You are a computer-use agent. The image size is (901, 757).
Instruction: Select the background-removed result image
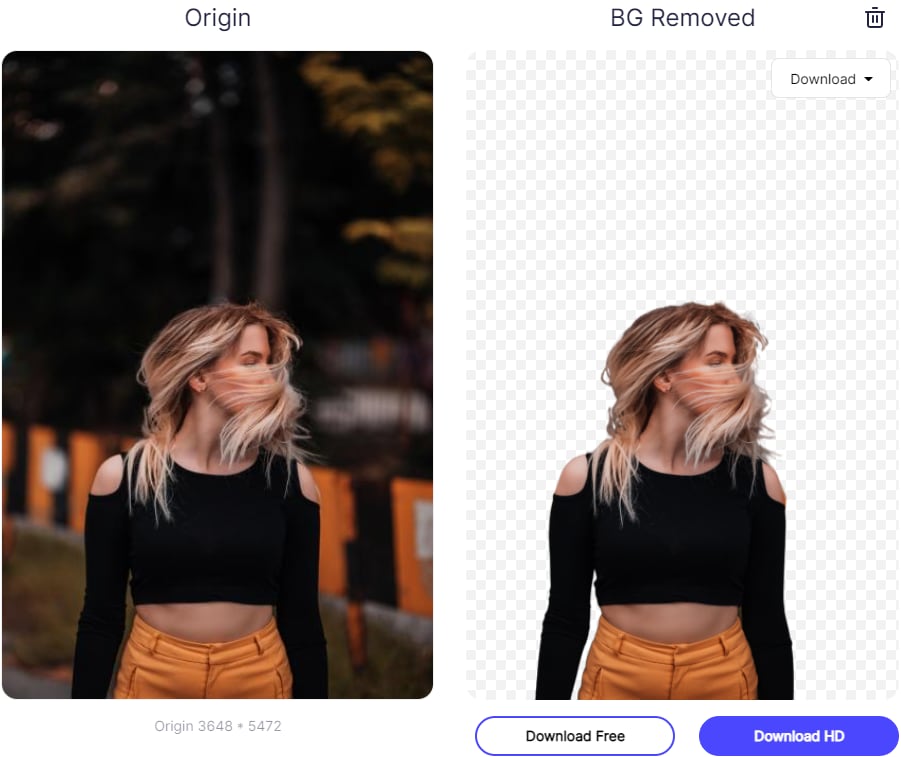[x=681, y=375]
